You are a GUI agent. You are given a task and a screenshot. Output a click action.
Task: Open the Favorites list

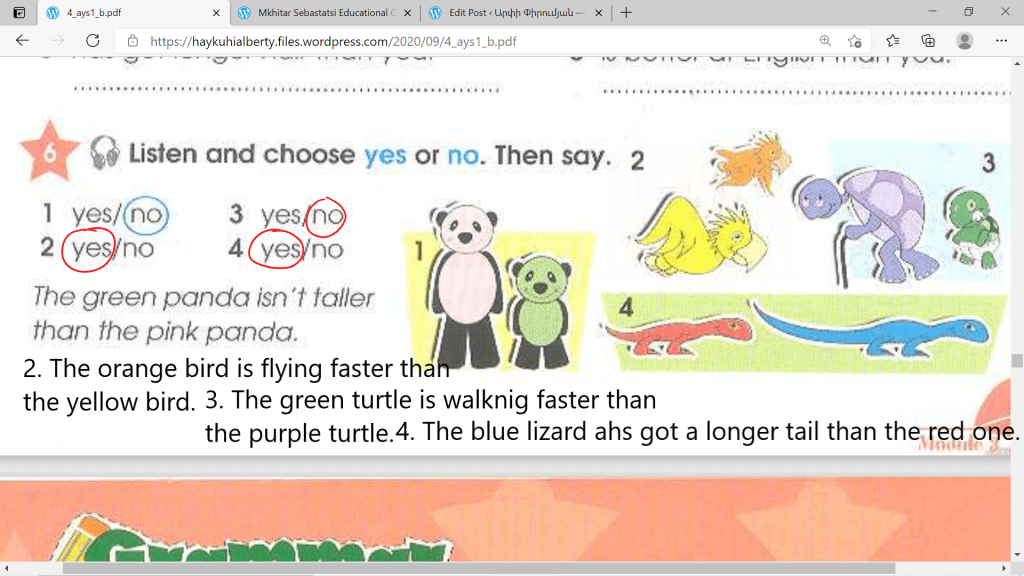pos(892,41)
